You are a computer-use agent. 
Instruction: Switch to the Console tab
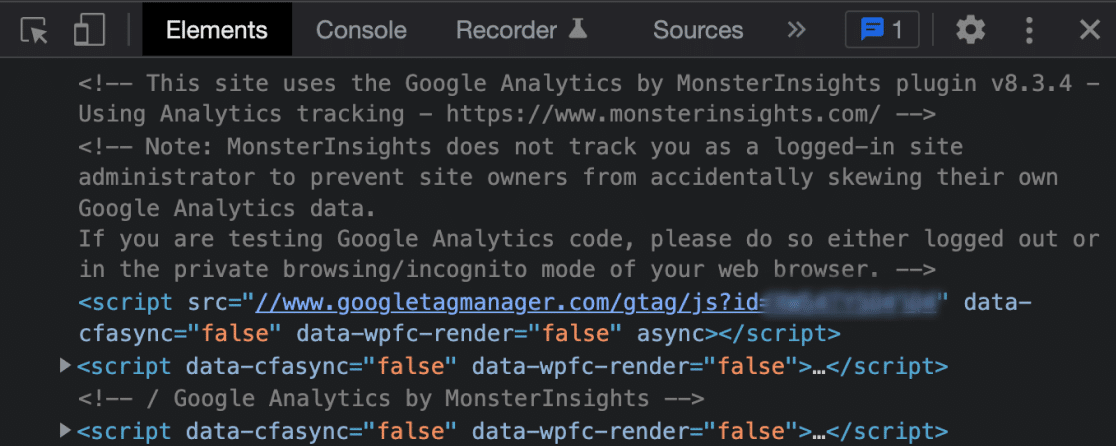point(361,30)
